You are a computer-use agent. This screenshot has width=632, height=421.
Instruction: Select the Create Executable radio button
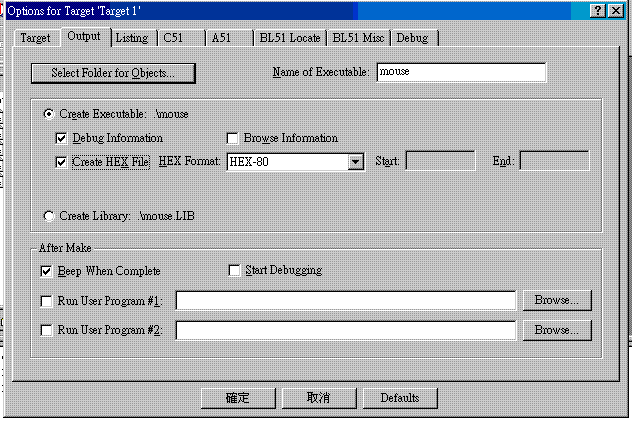tap(49, 114)
